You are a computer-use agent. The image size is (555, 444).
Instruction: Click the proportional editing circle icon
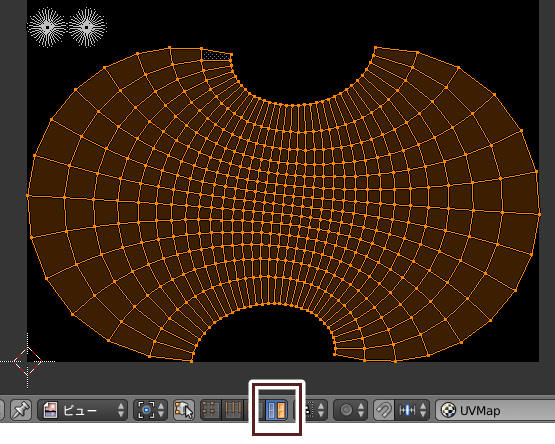tap(346, 410)
